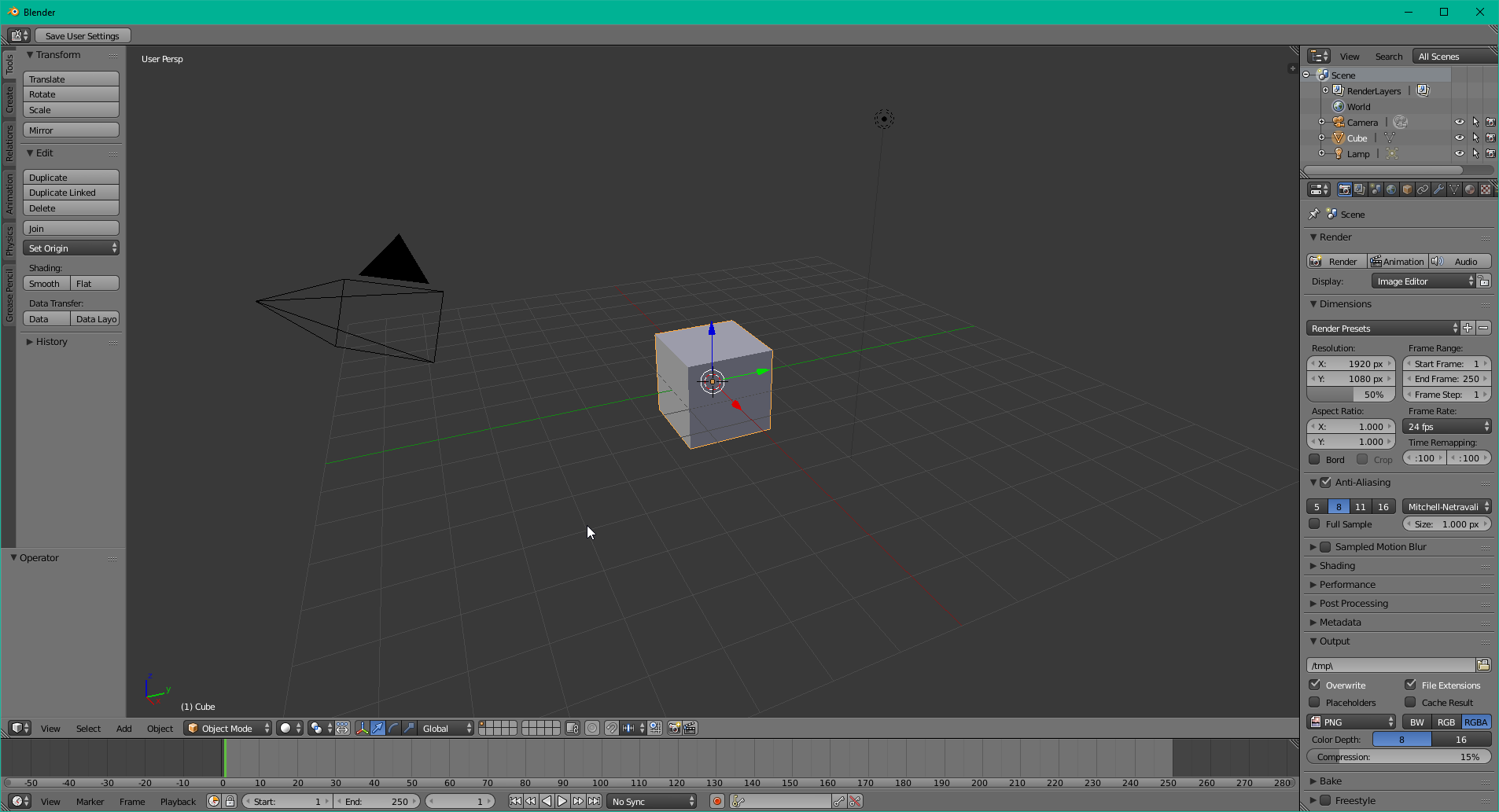Open the PNG file format dropdown
The width and height of the screenshot is (1499, 812).
(1351, 722)
